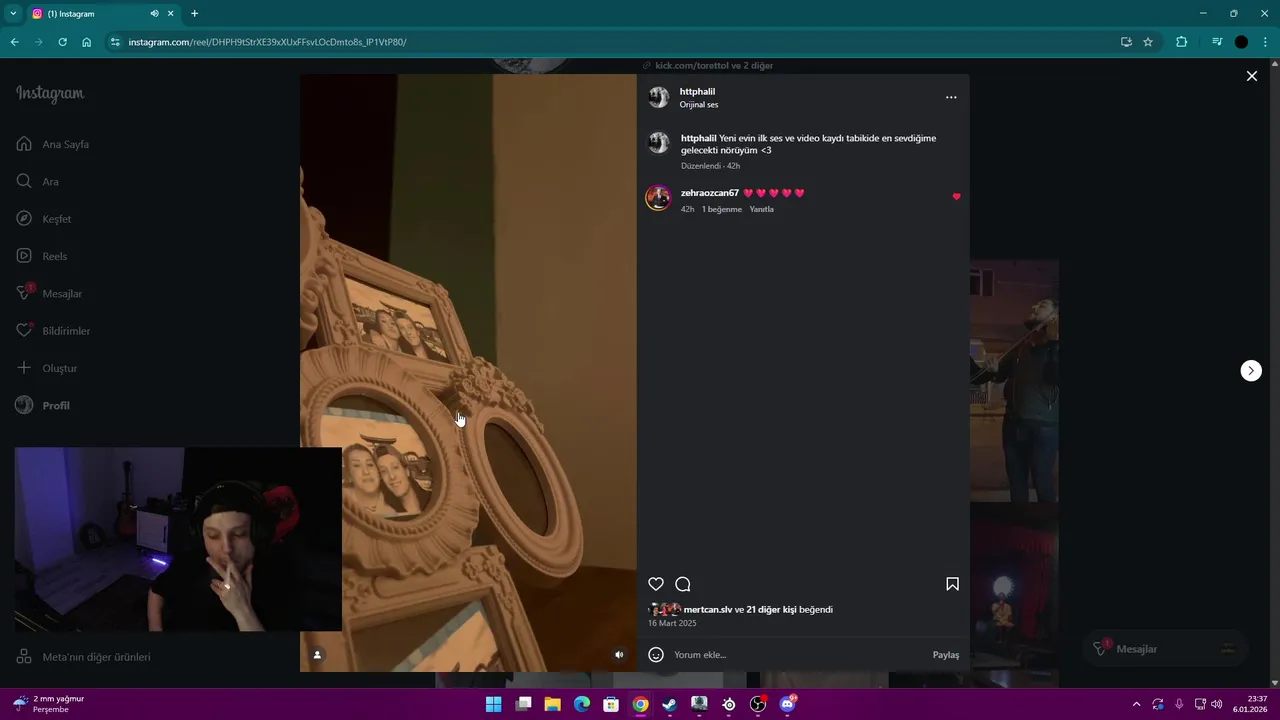Click the Instagram logo
The image size is (1280, 720).
tap(50, 94)
